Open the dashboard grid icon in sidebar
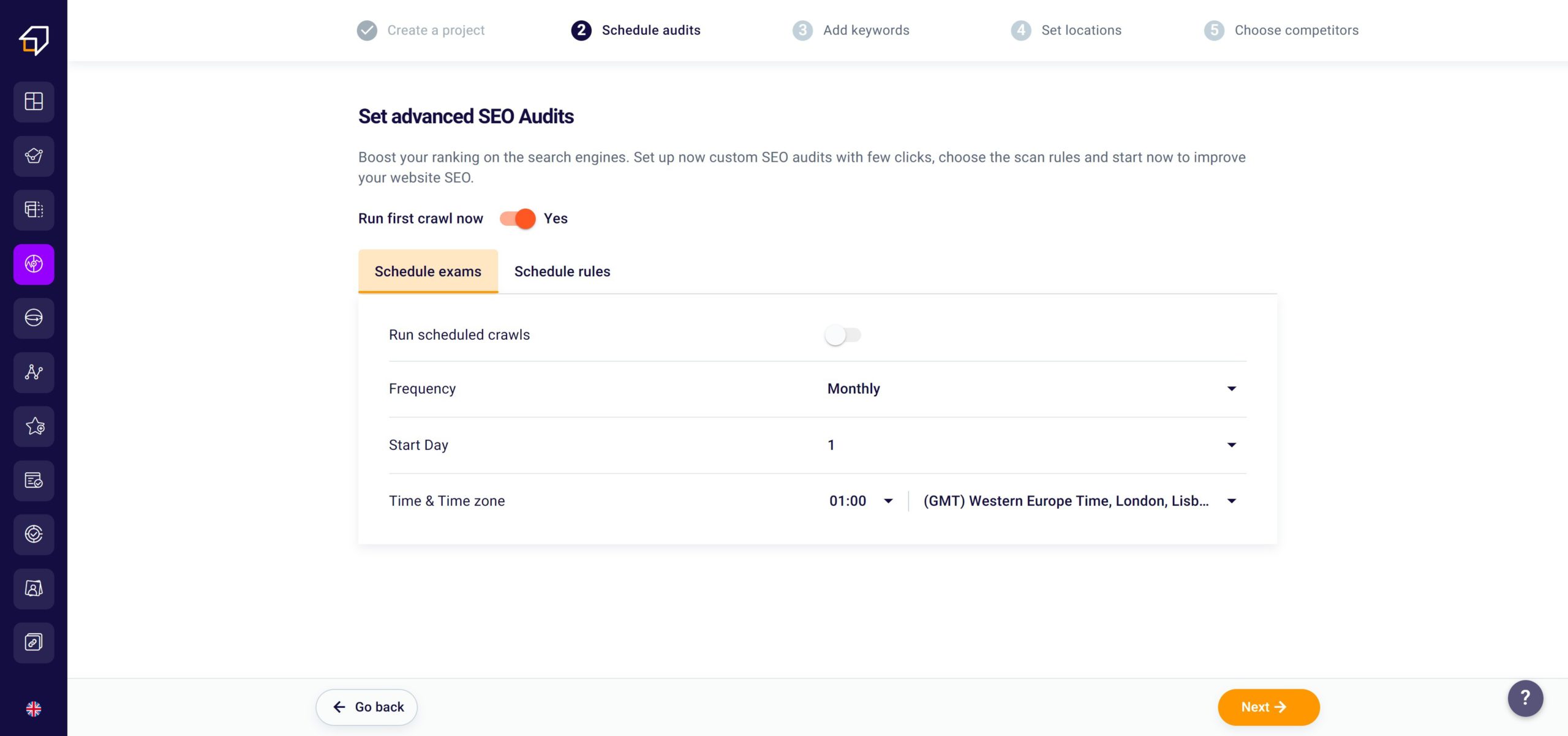 pyautogui.click(x=34, y=102)
